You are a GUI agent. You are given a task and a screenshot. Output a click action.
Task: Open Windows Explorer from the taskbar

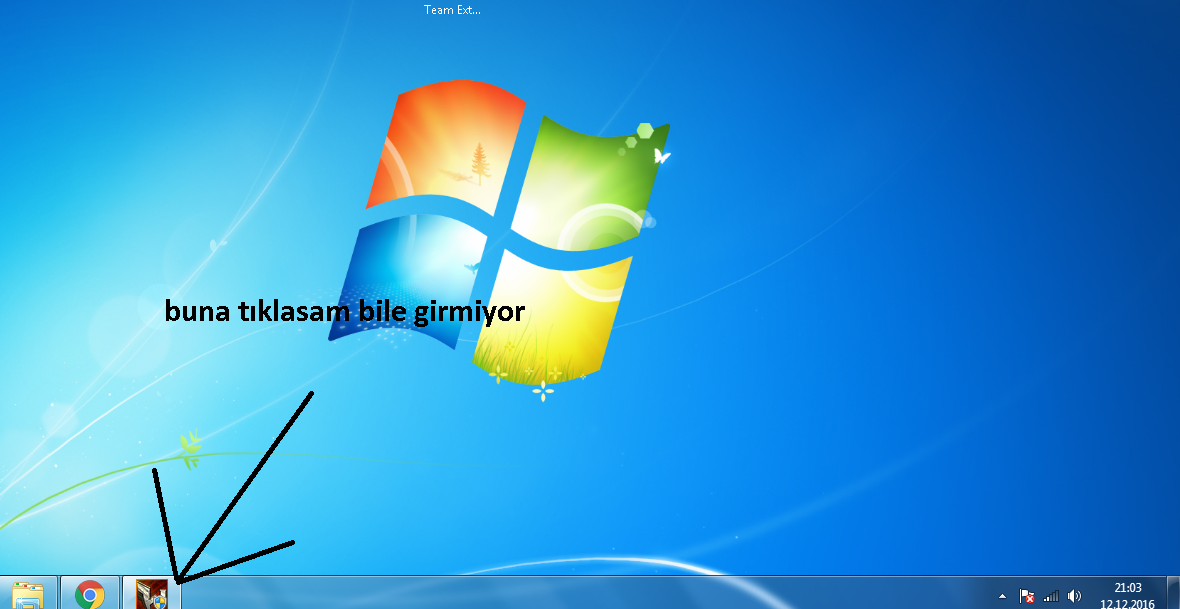[29, 593]
